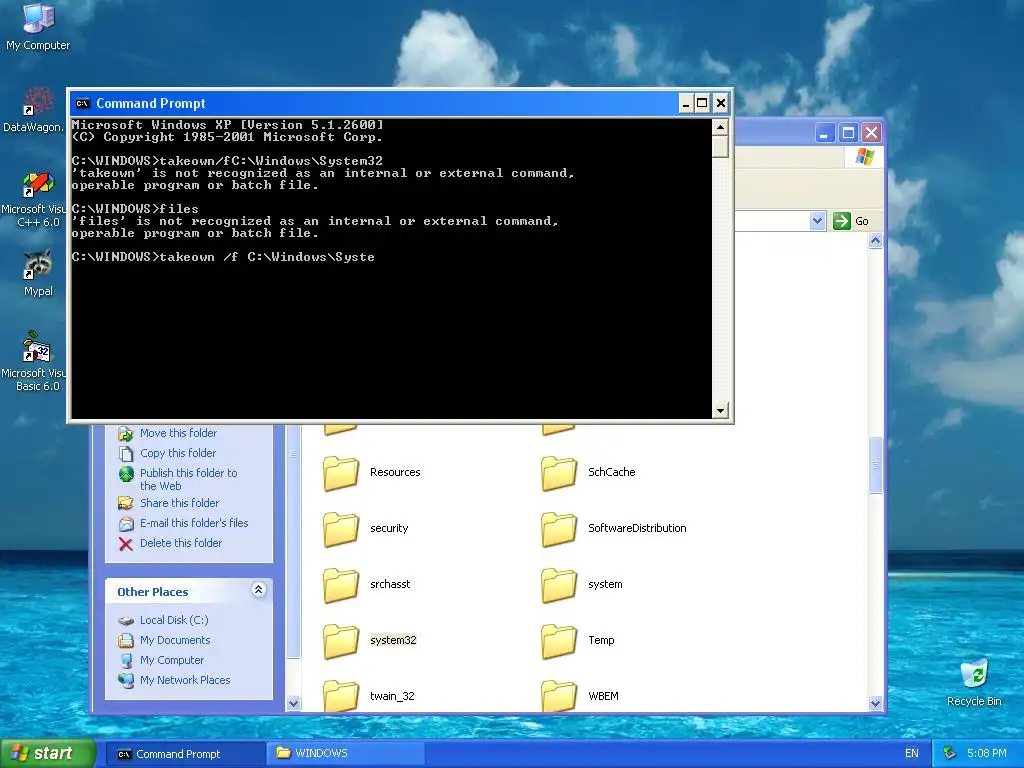Close the WINDOWS explorer window
Screen dimensions: 1024x768
(x=871, y=133)
